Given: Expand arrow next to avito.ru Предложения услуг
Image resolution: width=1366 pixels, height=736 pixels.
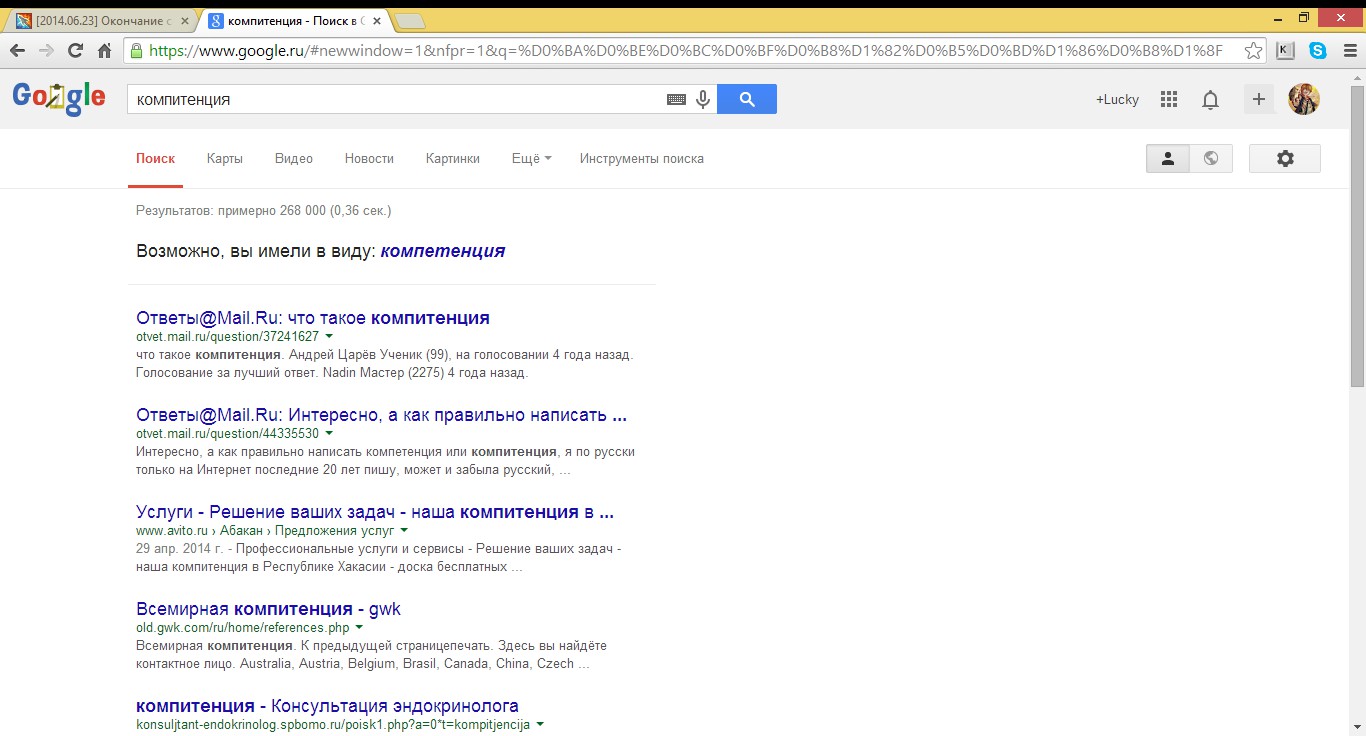Looking at the screenshot, I should click(x=404, y=531).
